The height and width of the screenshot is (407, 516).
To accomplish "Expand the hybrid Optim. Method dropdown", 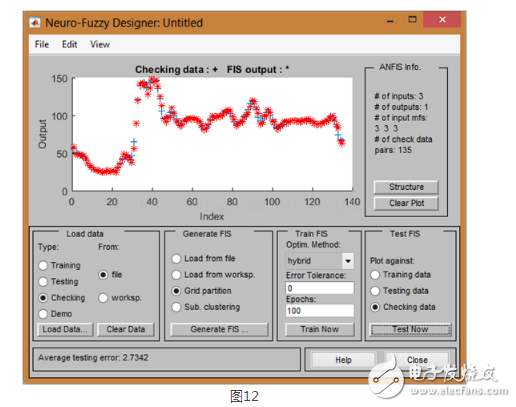I will click(x=348, y=261).
